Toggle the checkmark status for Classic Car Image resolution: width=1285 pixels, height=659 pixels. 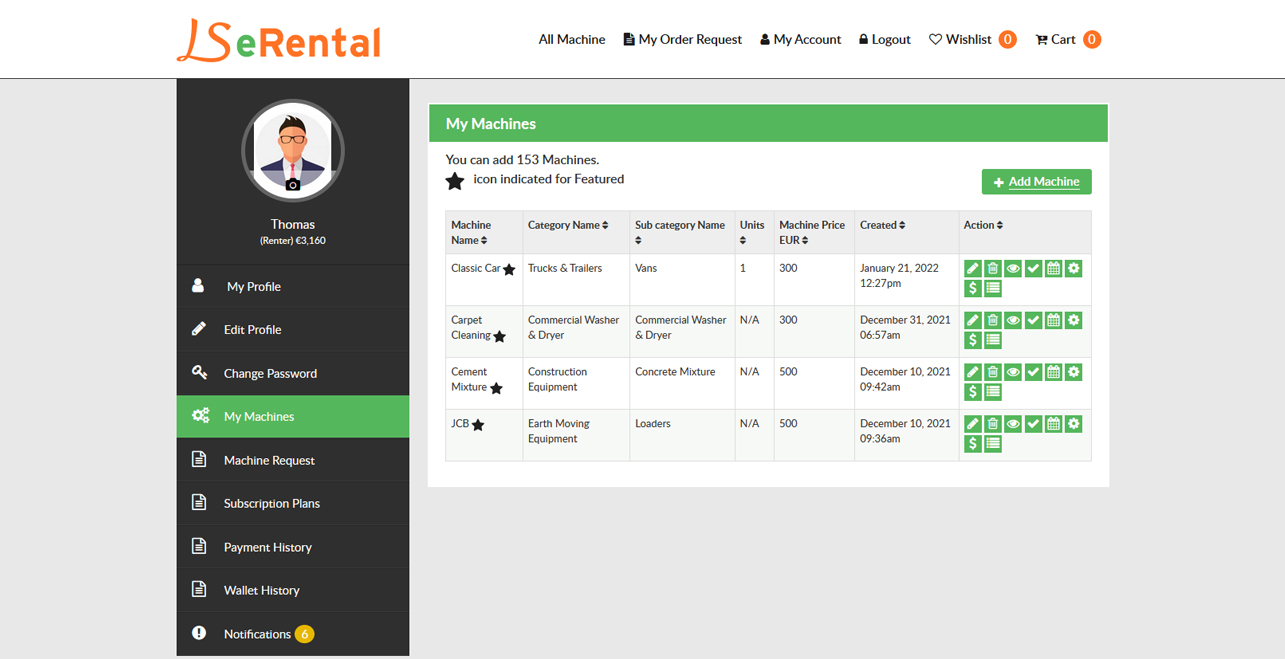1033,268
